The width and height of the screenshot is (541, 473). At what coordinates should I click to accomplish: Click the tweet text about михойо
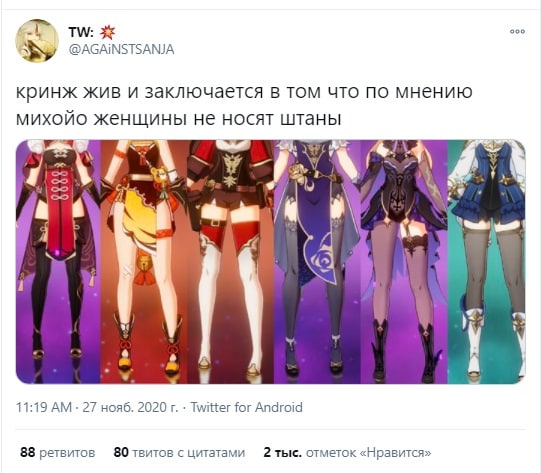[x=244, y=105]
